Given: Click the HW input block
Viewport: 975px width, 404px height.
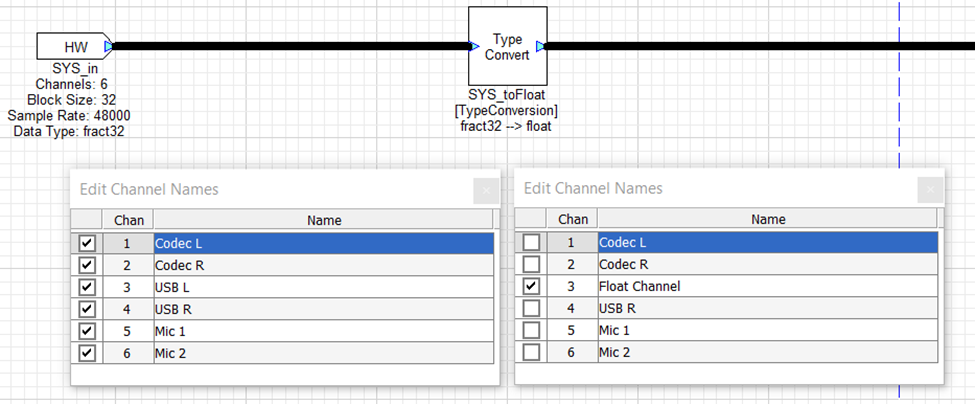Looking at the screenshot, I should point(75,46).
